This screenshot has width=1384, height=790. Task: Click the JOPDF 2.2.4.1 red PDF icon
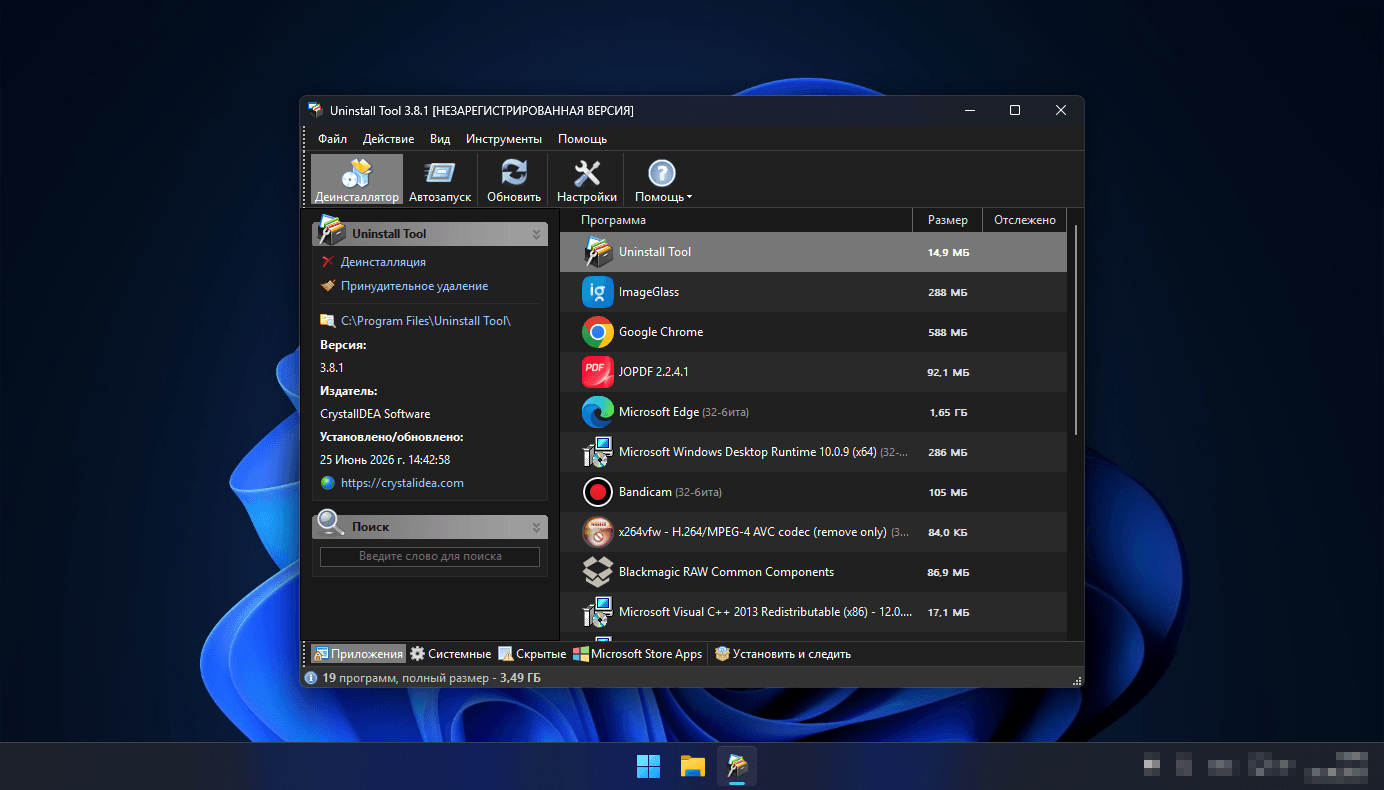[x=598, y=372]
